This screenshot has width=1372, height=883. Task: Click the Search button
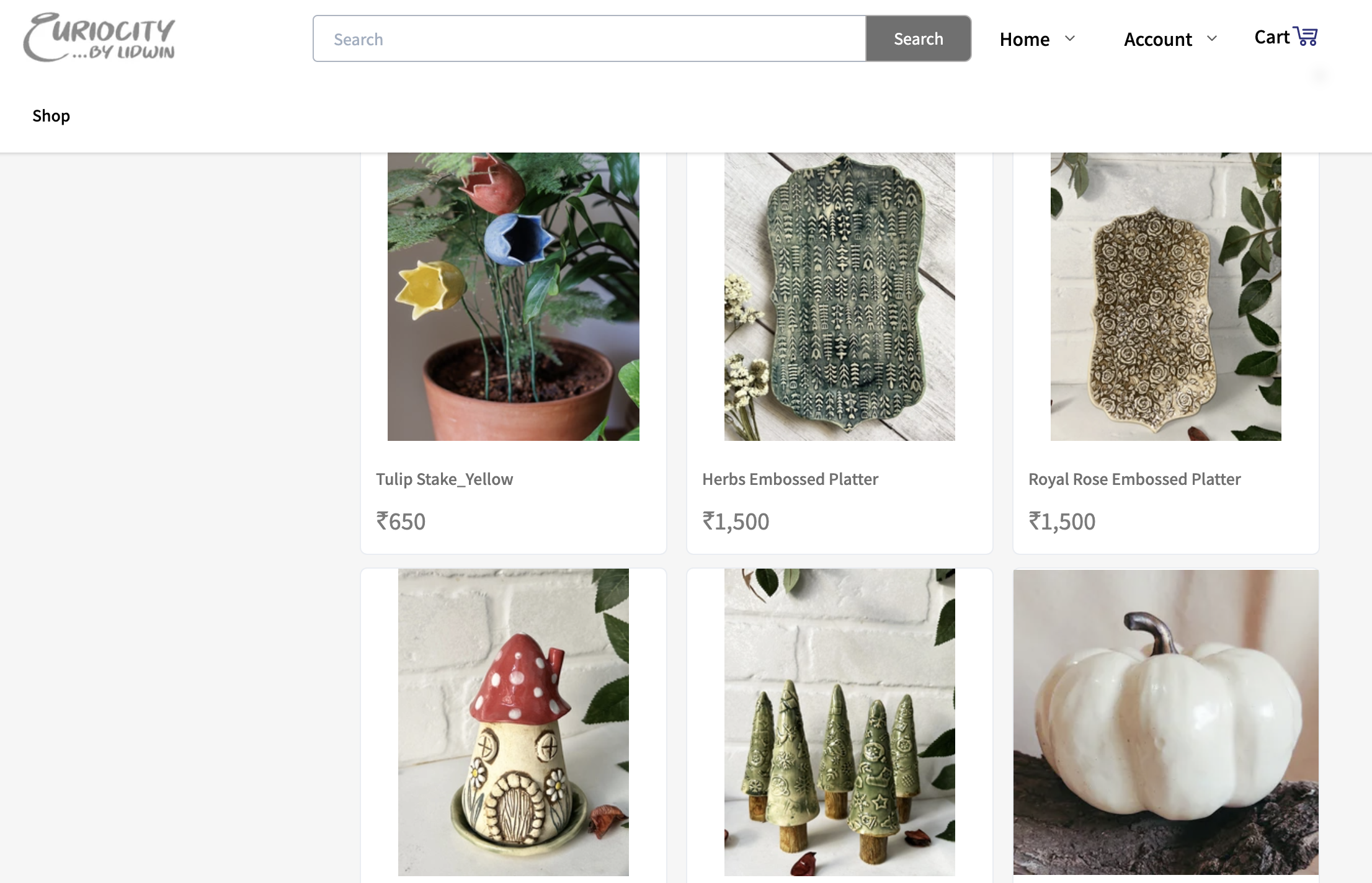pos(918,38)
